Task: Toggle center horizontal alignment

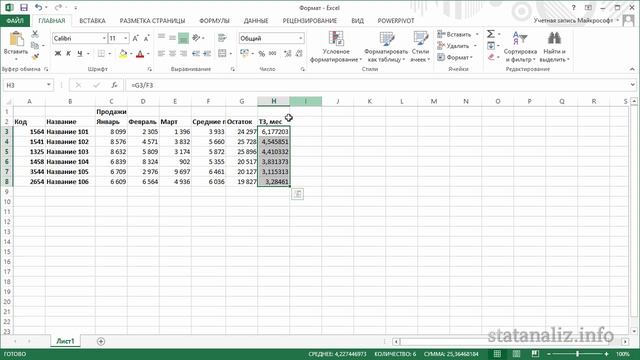Action: click(172, 53)
